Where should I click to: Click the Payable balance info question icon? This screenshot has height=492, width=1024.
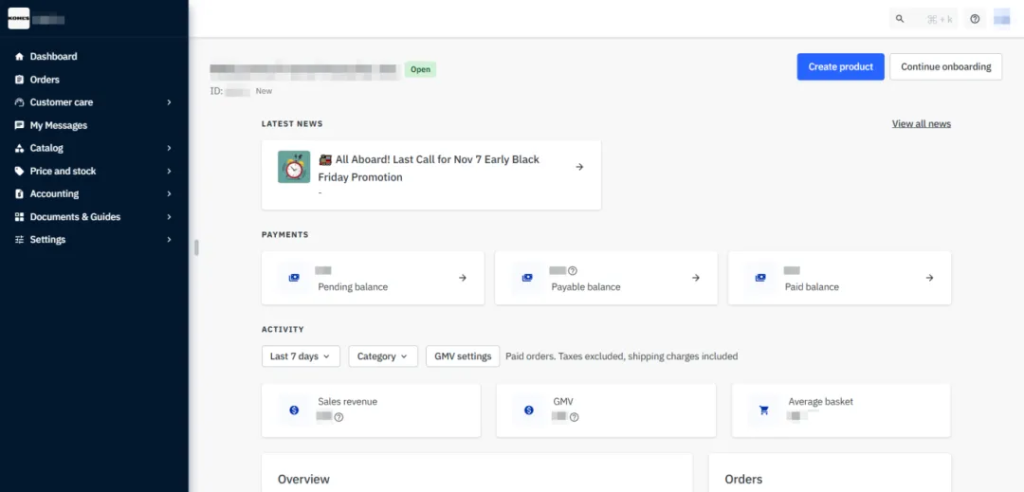pos(573,270)
